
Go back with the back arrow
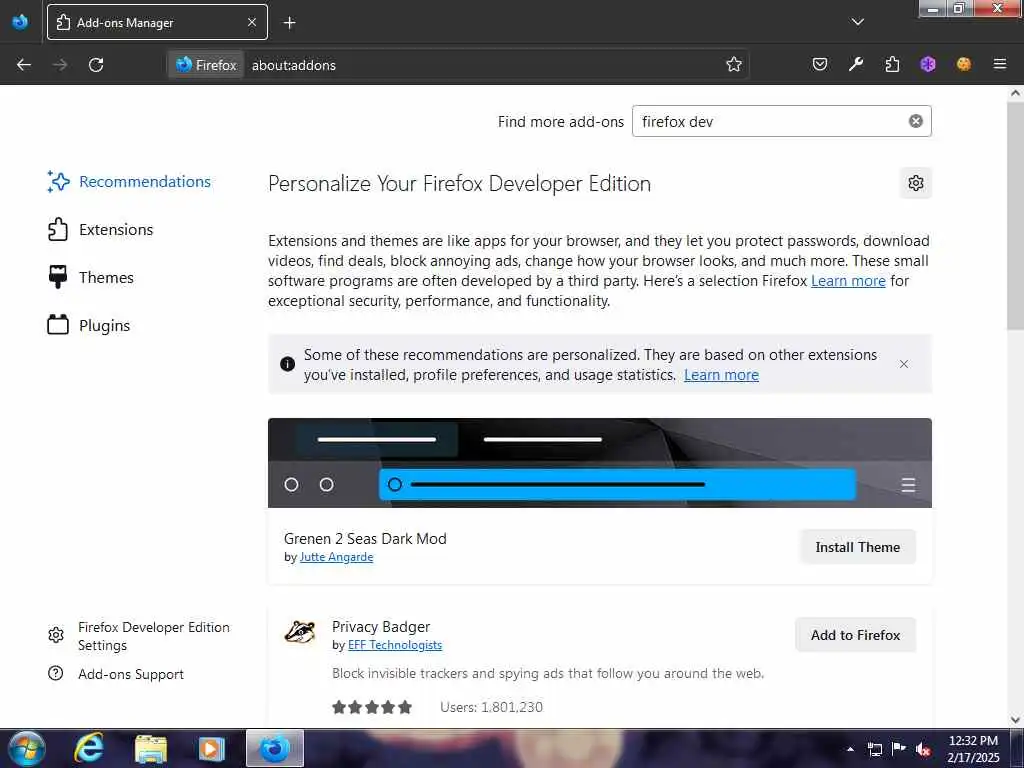pos(24,65)
